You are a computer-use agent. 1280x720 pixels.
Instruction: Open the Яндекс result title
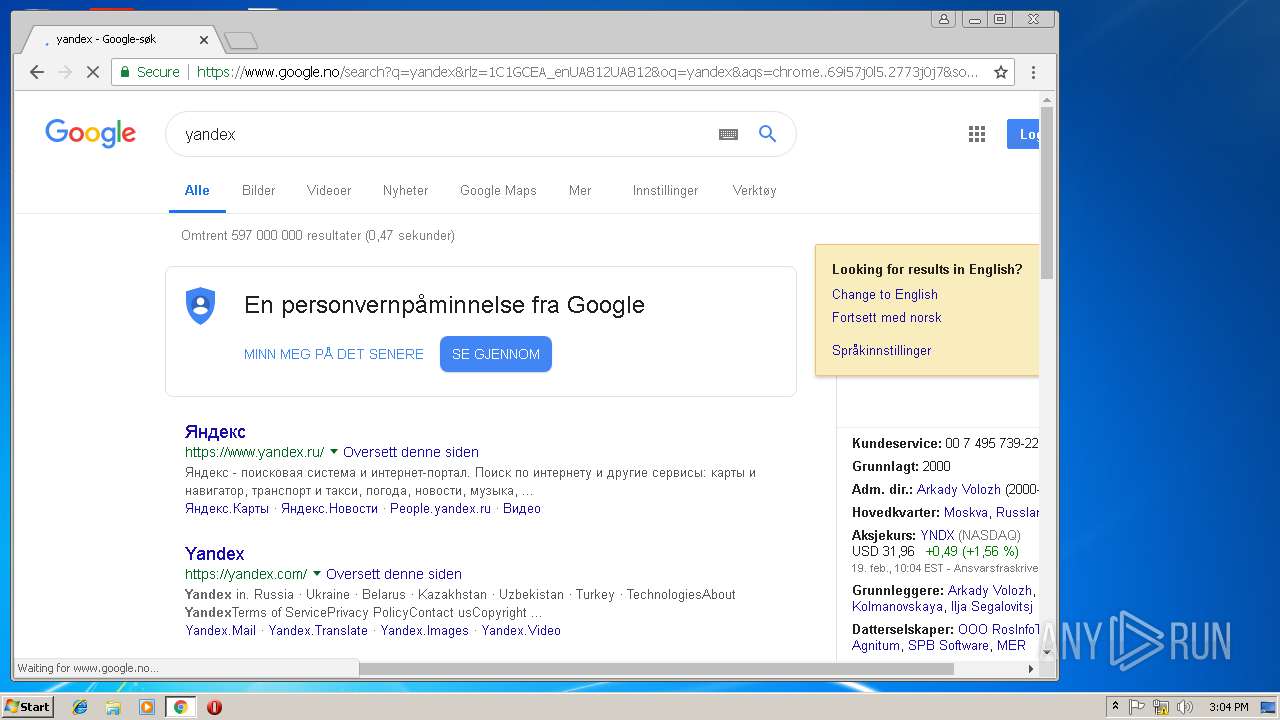click(215, 431)
